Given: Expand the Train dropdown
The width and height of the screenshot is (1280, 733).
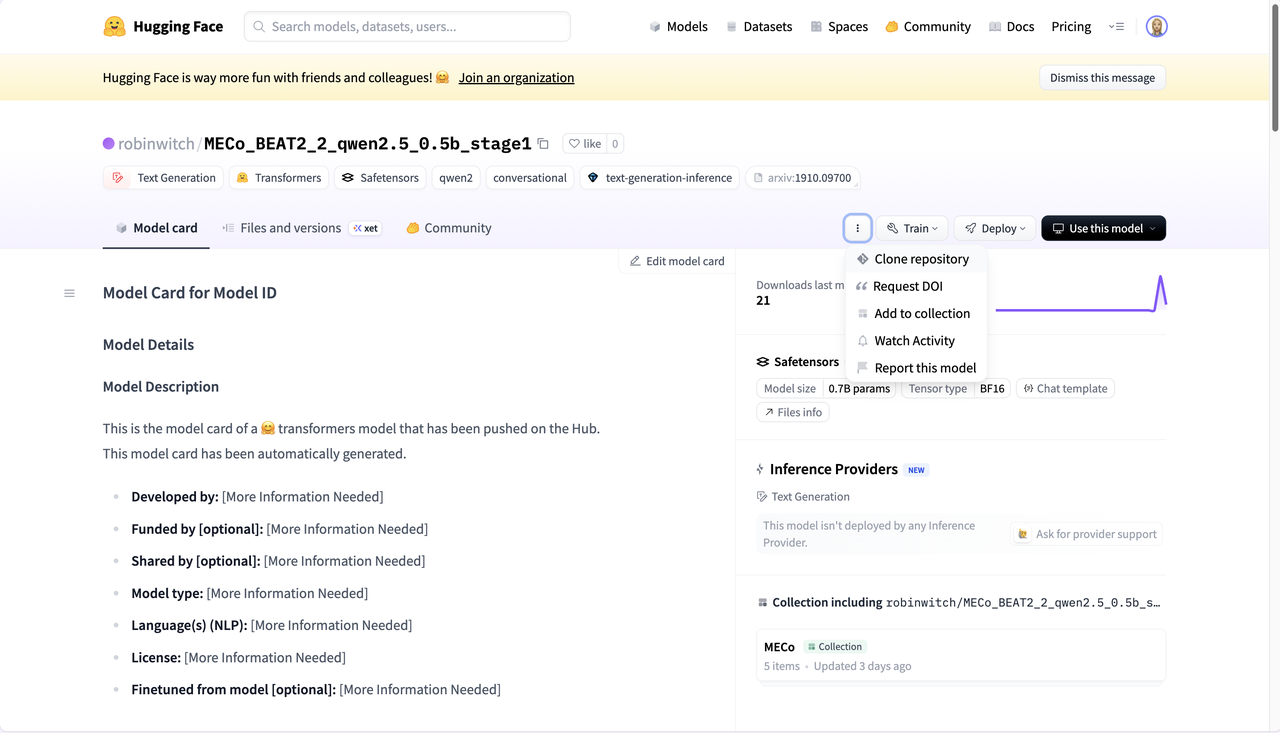Looking at the screenshot, I should click(913, 228).
